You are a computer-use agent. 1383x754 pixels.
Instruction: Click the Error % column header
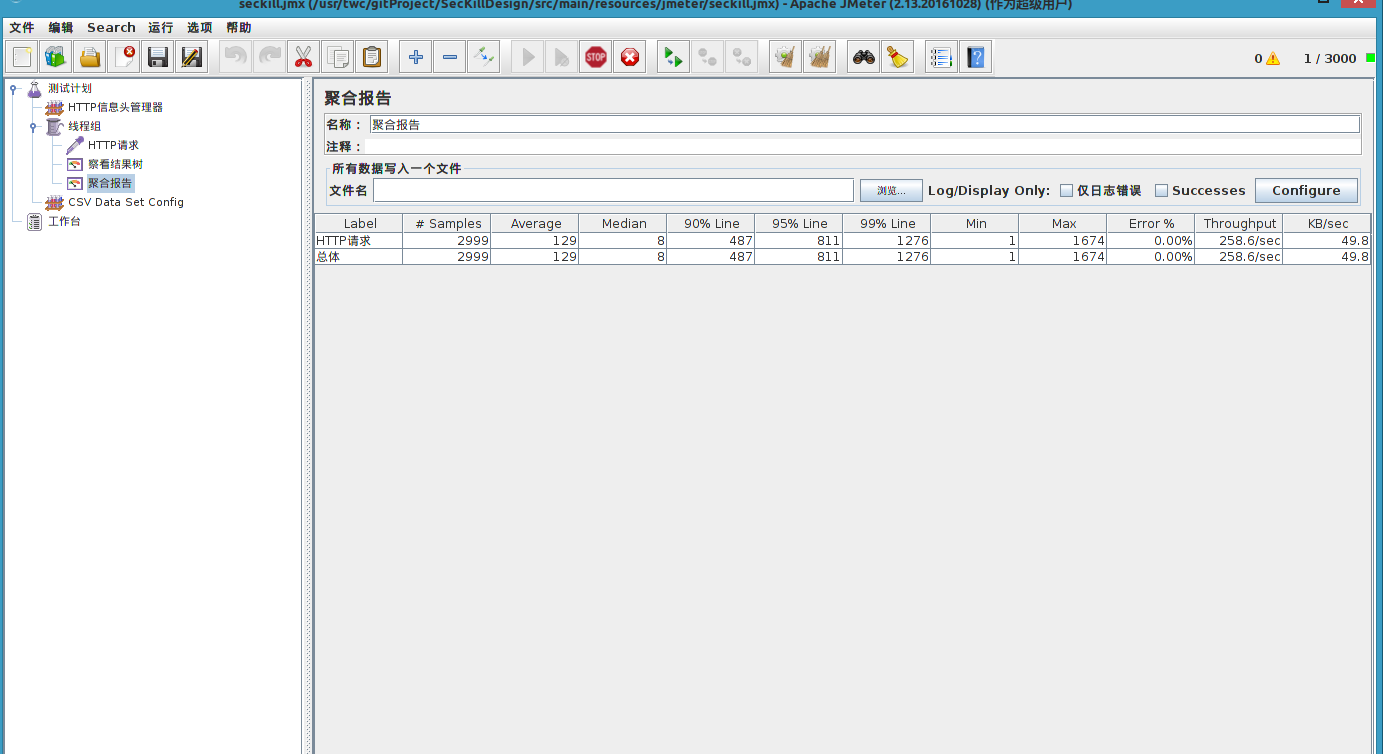click(x=1151, y=223)
